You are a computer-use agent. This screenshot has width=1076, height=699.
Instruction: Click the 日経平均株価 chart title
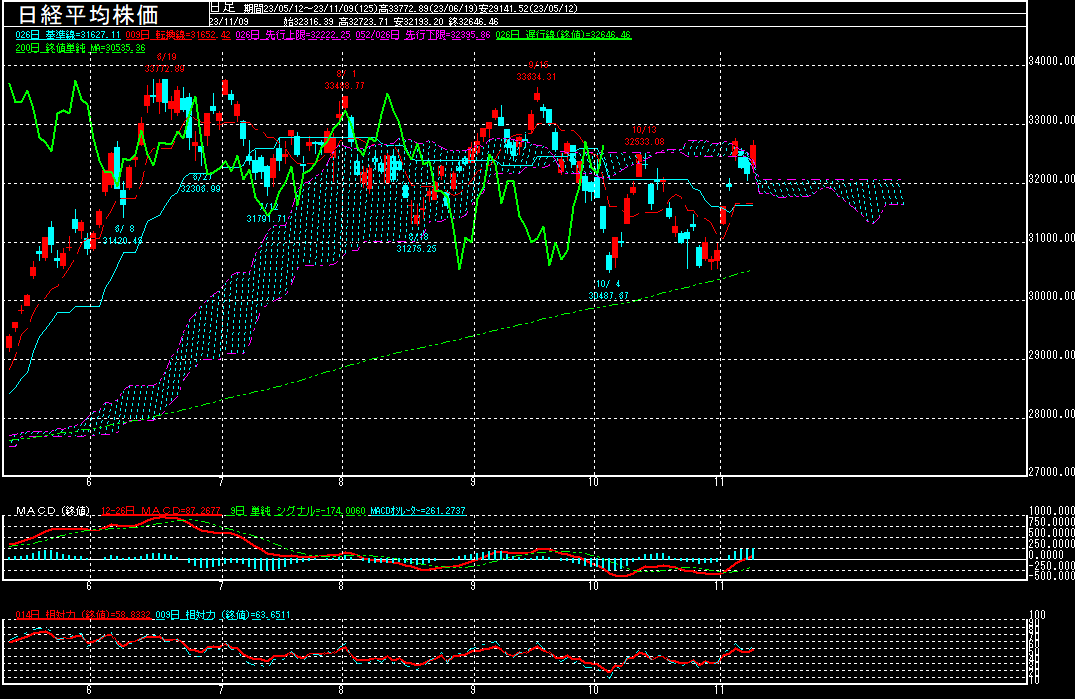tap(88, 14)
